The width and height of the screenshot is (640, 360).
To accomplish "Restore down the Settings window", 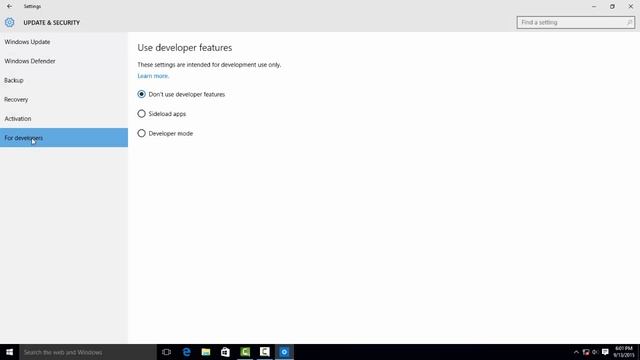I will tap(612, 6).
